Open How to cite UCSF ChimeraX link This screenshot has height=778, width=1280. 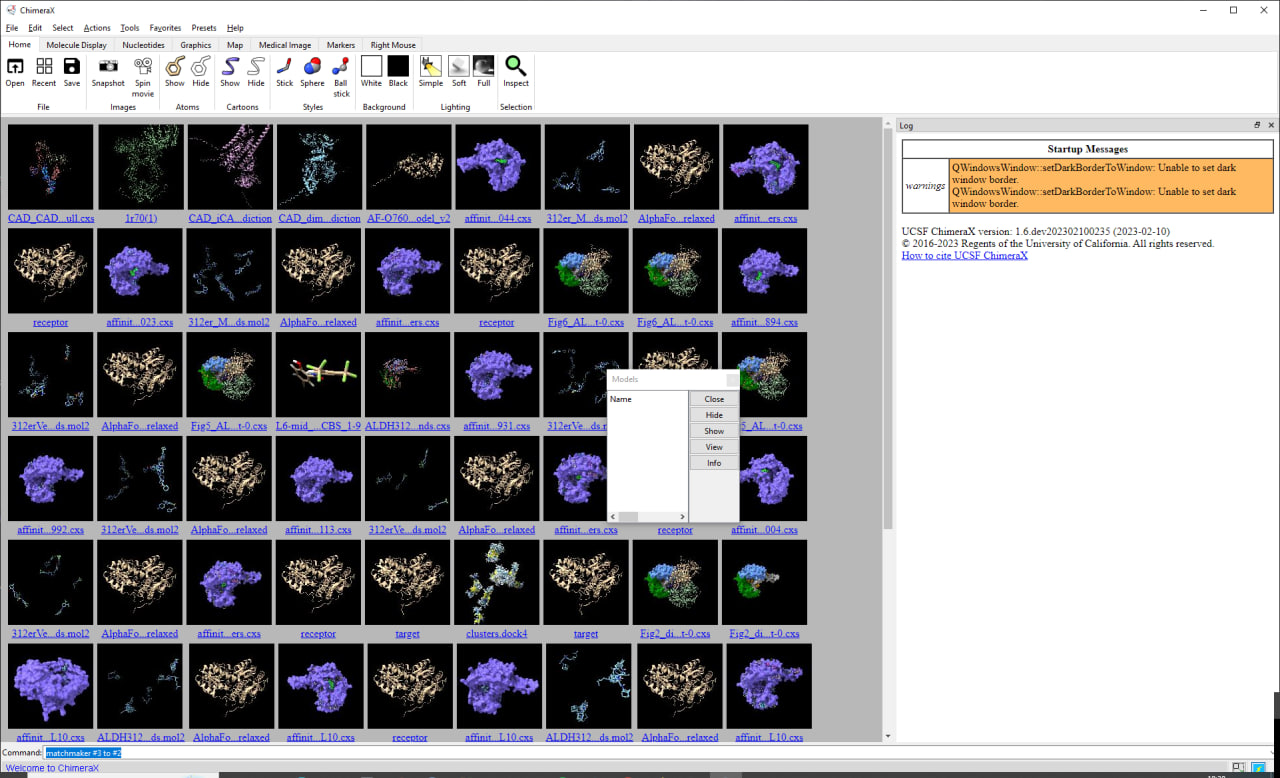(x=964, y=256)
